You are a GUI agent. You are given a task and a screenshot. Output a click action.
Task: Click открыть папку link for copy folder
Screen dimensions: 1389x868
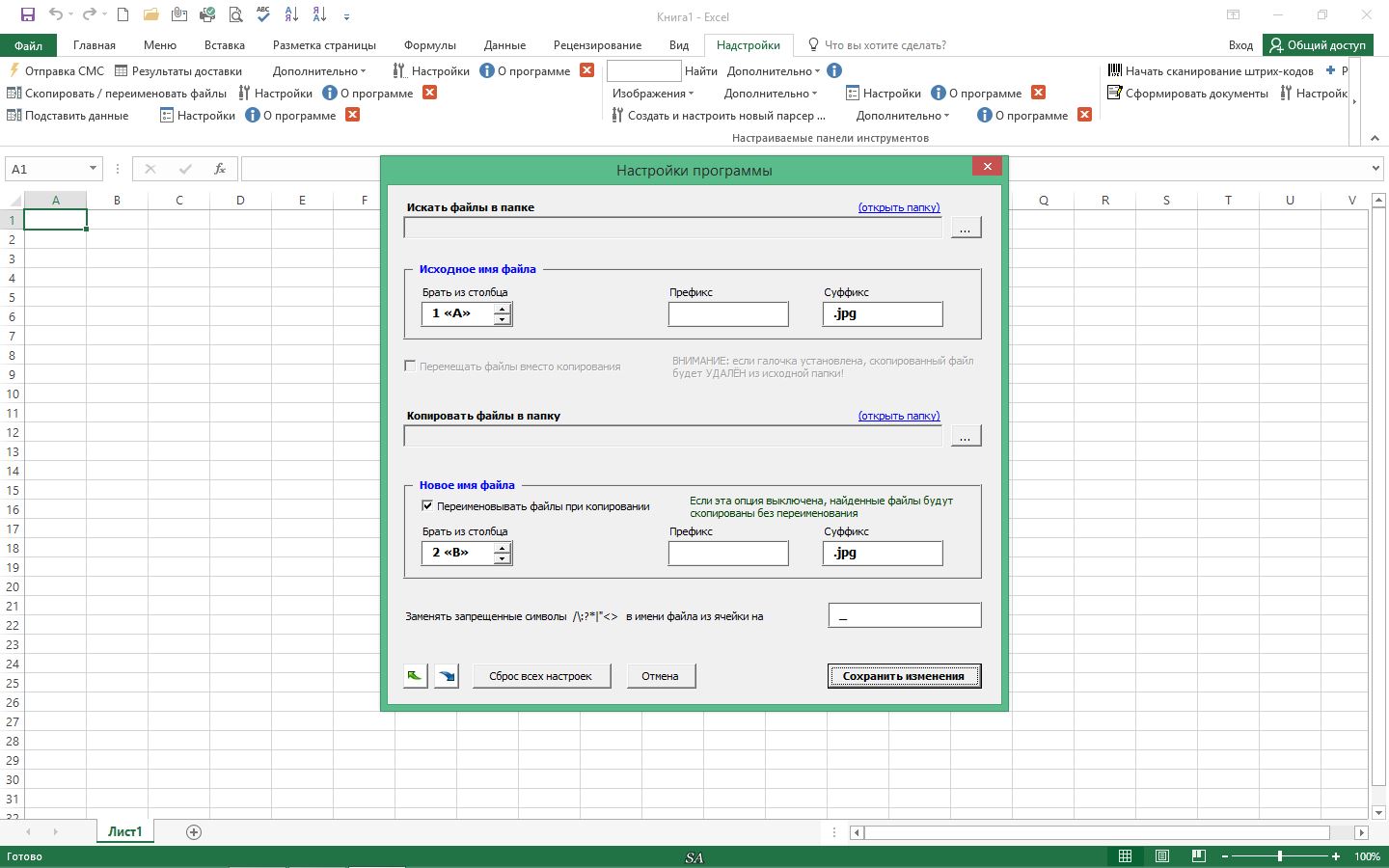click(x=899, y=416)
